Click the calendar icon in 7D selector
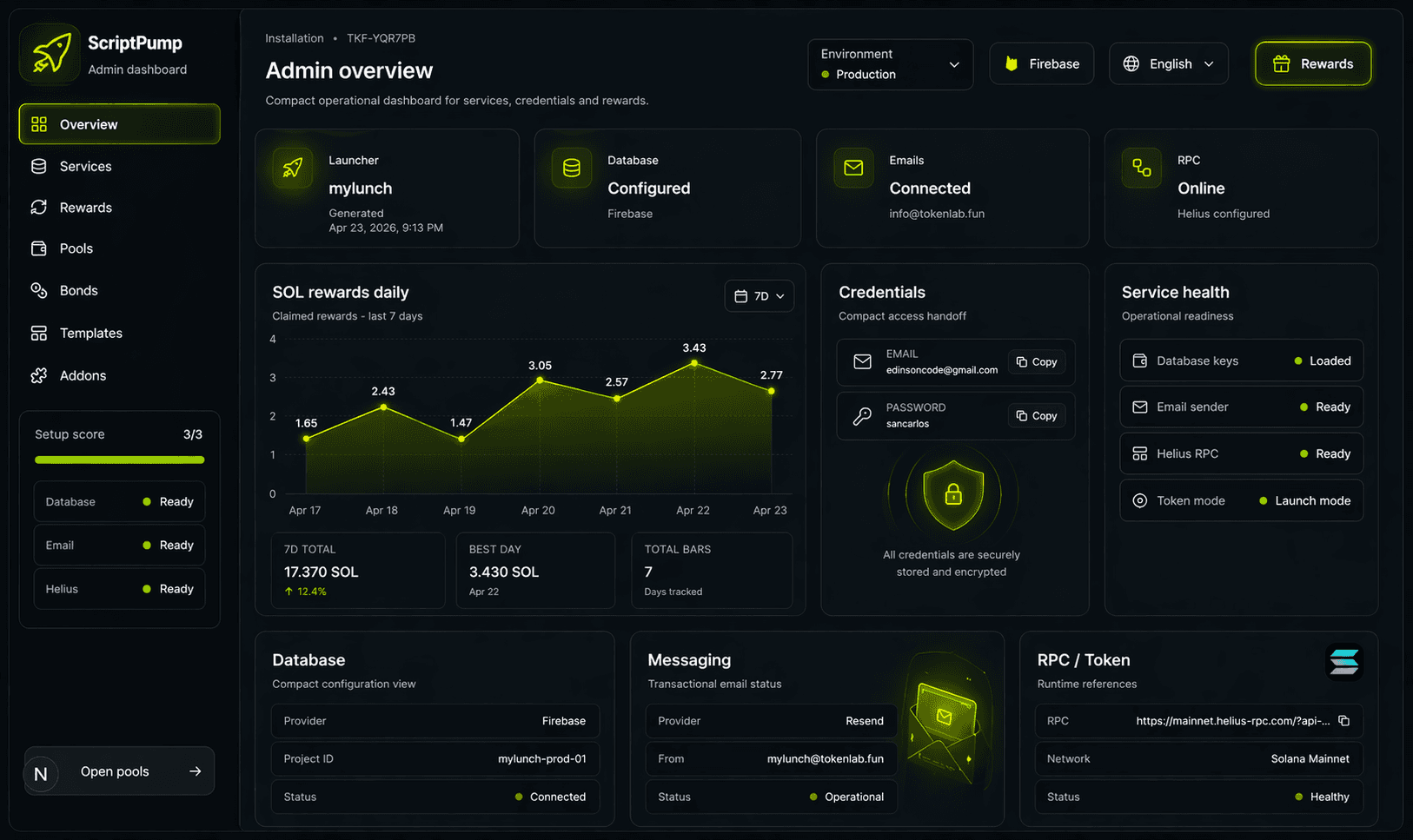This screenshot has width=1413, height=840. (x=741, y=296)
